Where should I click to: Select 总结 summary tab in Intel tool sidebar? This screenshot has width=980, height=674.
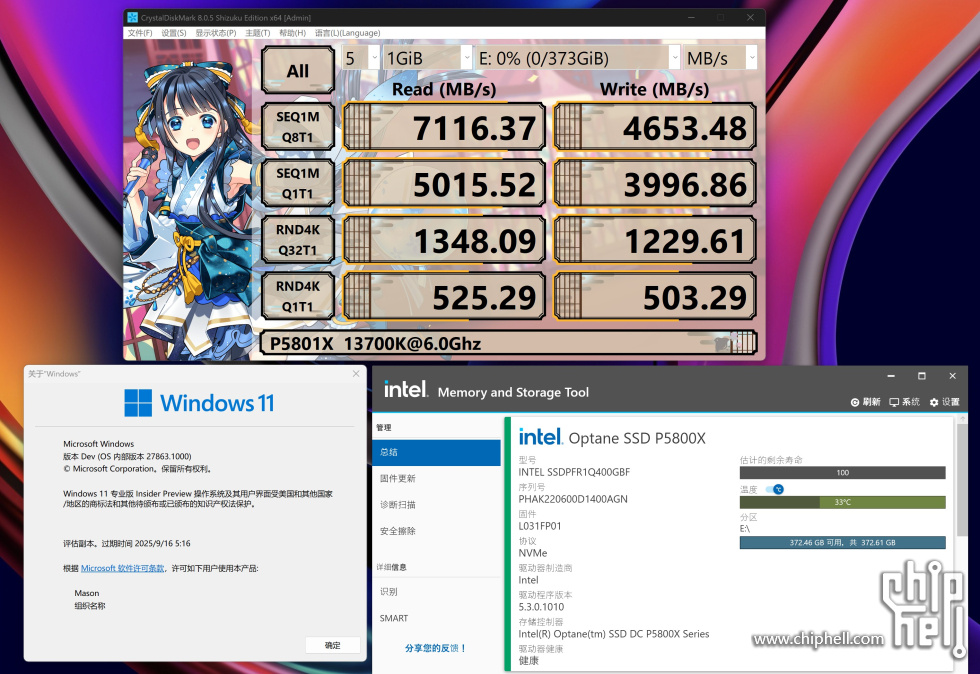(x=436, y=452)
